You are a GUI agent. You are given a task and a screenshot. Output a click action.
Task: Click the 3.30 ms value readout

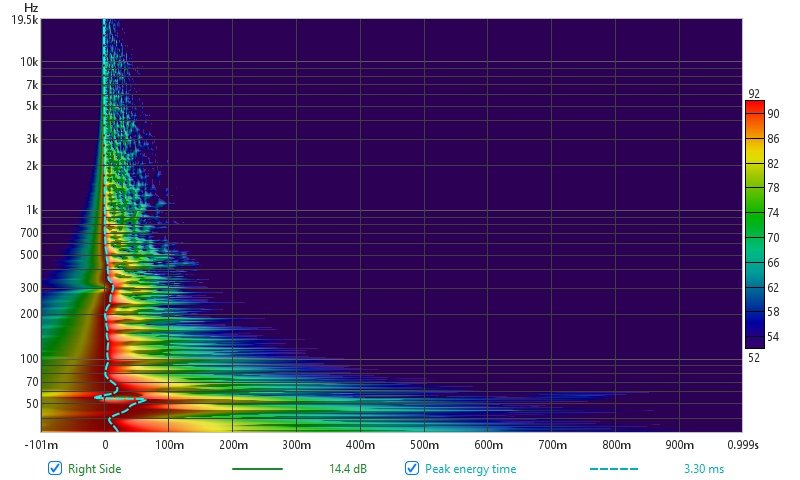[x=704, y=469]
